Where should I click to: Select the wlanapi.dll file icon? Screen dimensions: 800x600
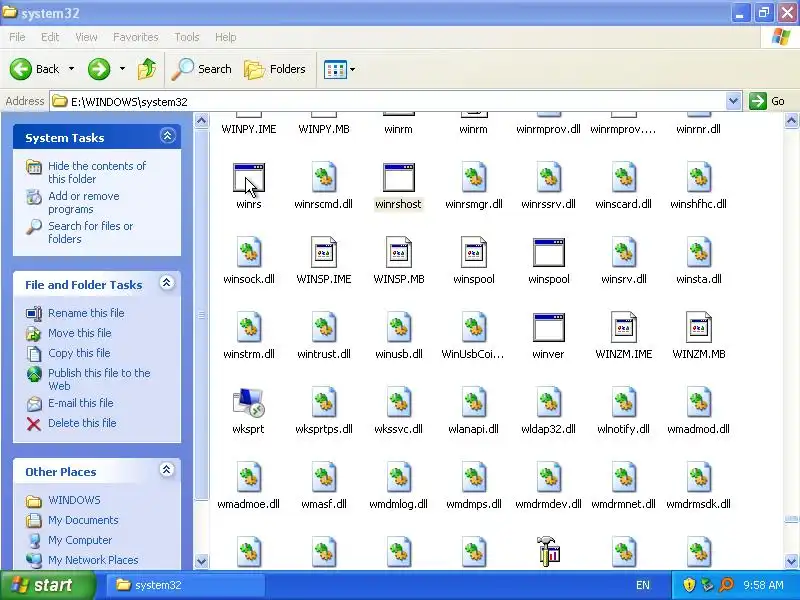[473, 402]
